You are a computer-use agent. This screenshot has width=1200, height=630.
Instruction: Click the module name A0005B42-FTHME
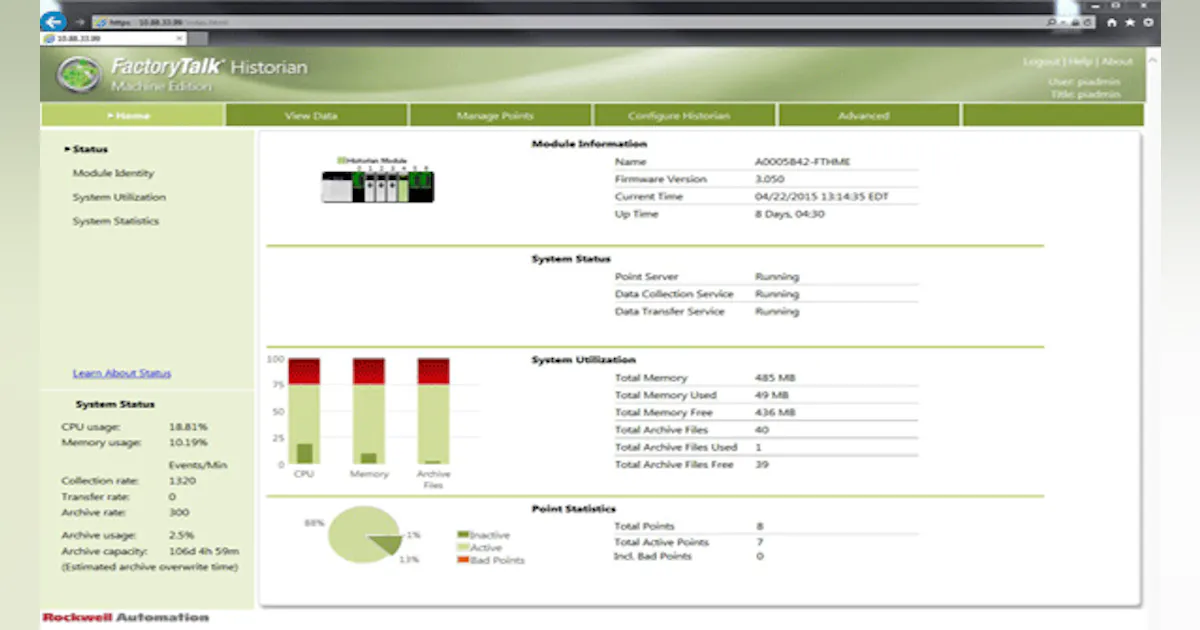click(x=803, y=162)
